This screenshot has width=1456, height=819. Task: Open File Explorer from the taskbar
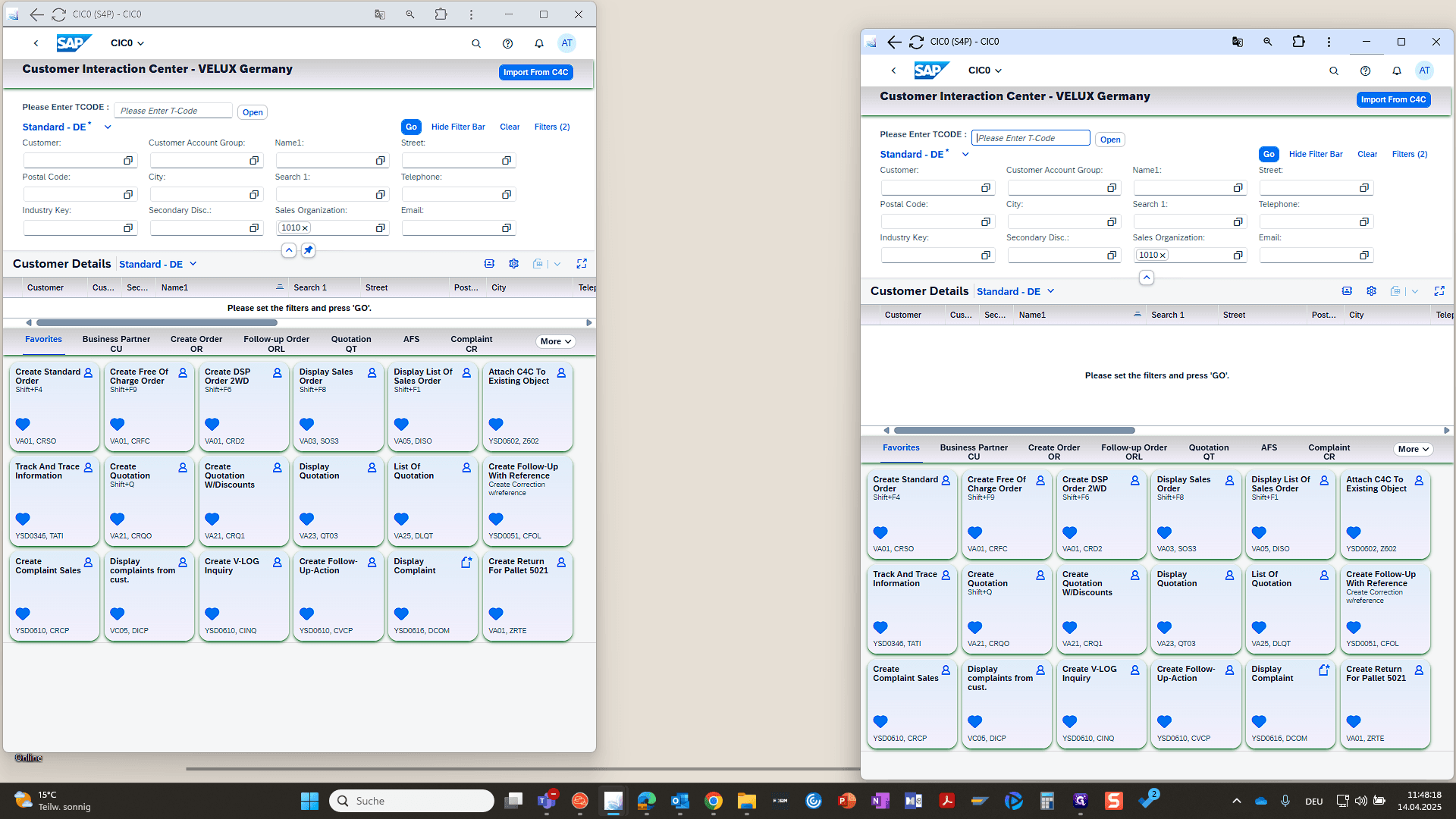pos(747,801)
